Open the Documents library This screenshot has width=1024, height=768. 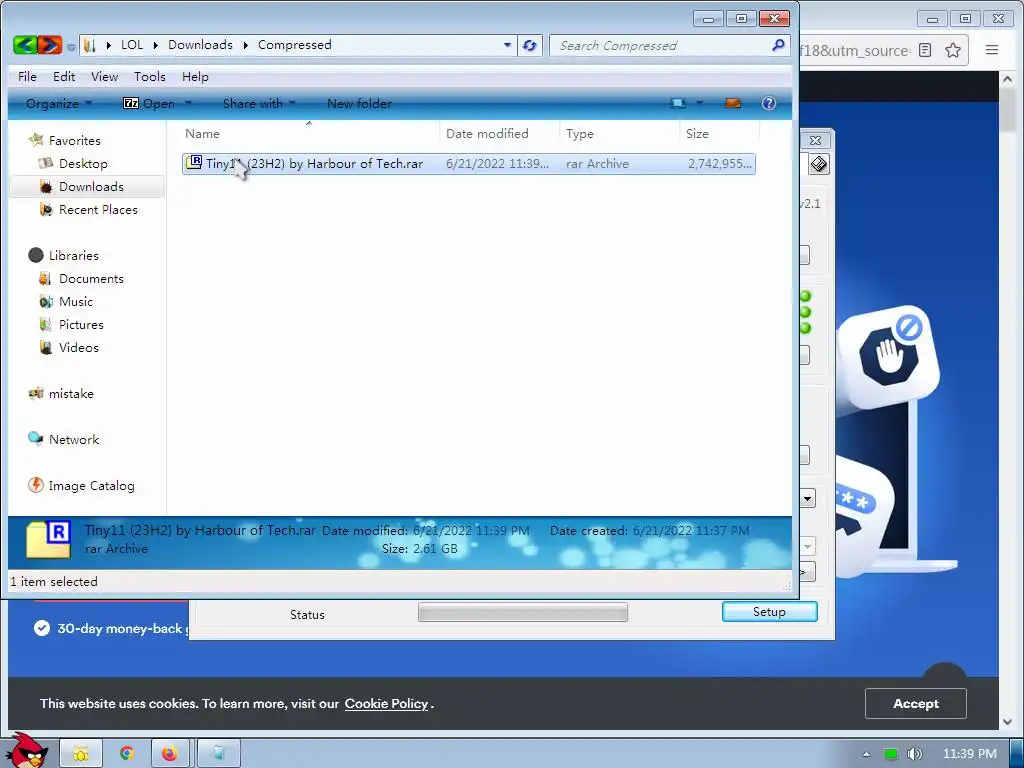pyautogui.click(x=91, y=279)
